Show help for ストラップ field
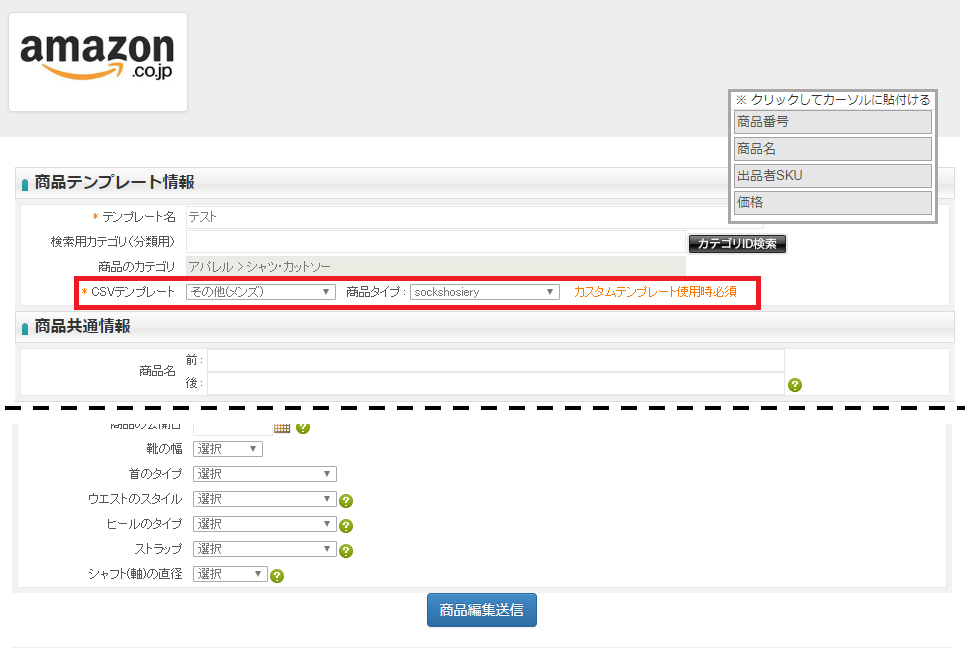The height and width of the screenshot is (648, 978). 346,551
